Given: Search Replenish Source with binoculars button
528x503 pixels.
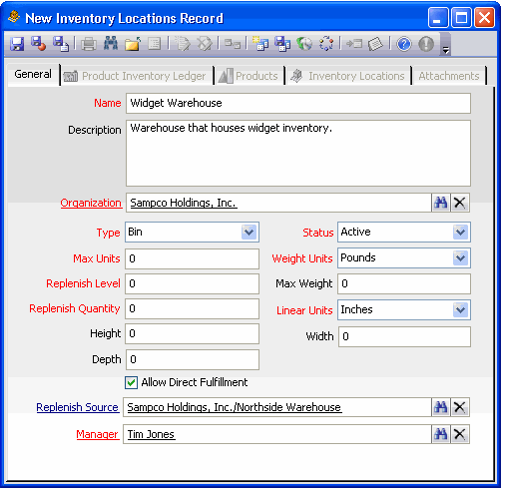Looking at the screenshot, I should [440, 407].
